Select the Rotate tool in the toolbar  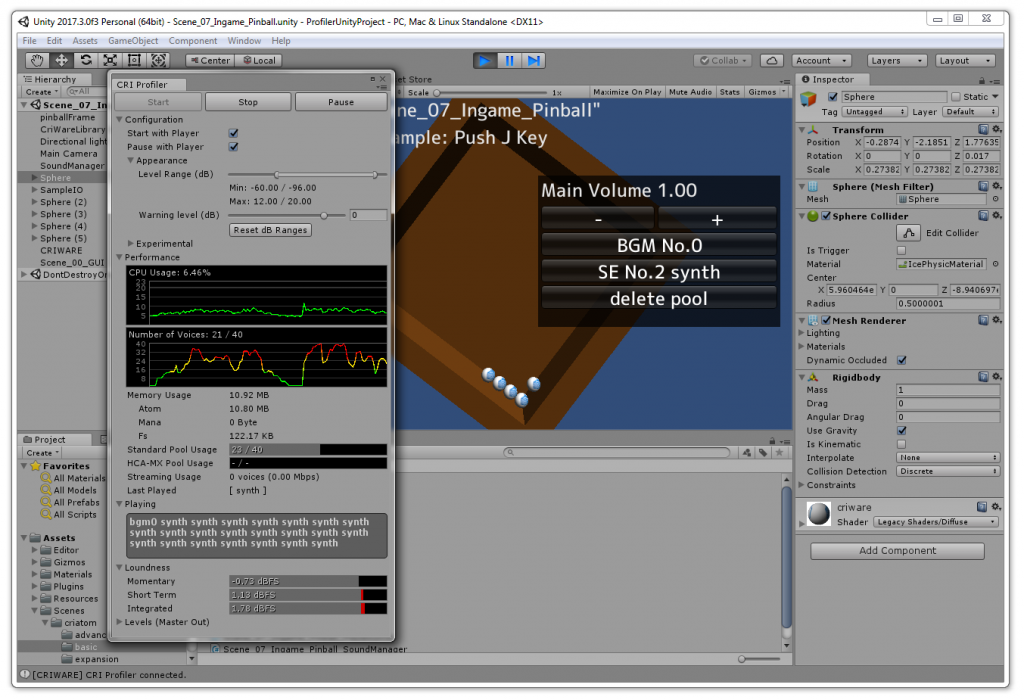tap(85, 60)
